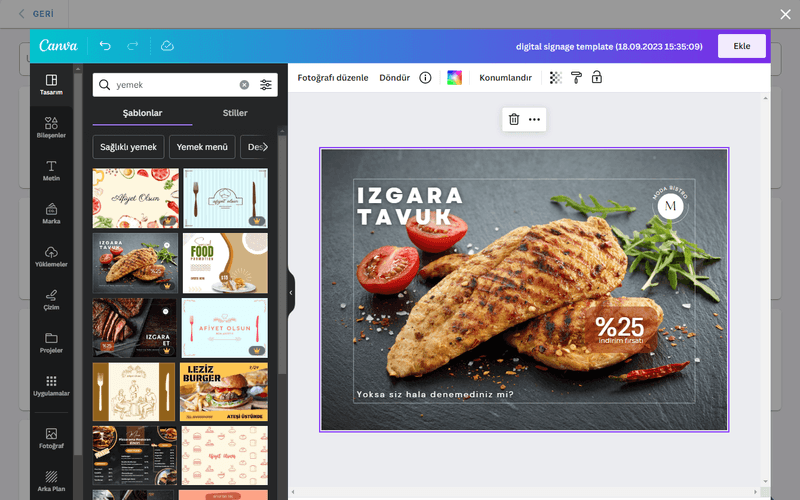Select the Afiyet Olsun vegetables template
800x500 pixels.
pos(136,198)
